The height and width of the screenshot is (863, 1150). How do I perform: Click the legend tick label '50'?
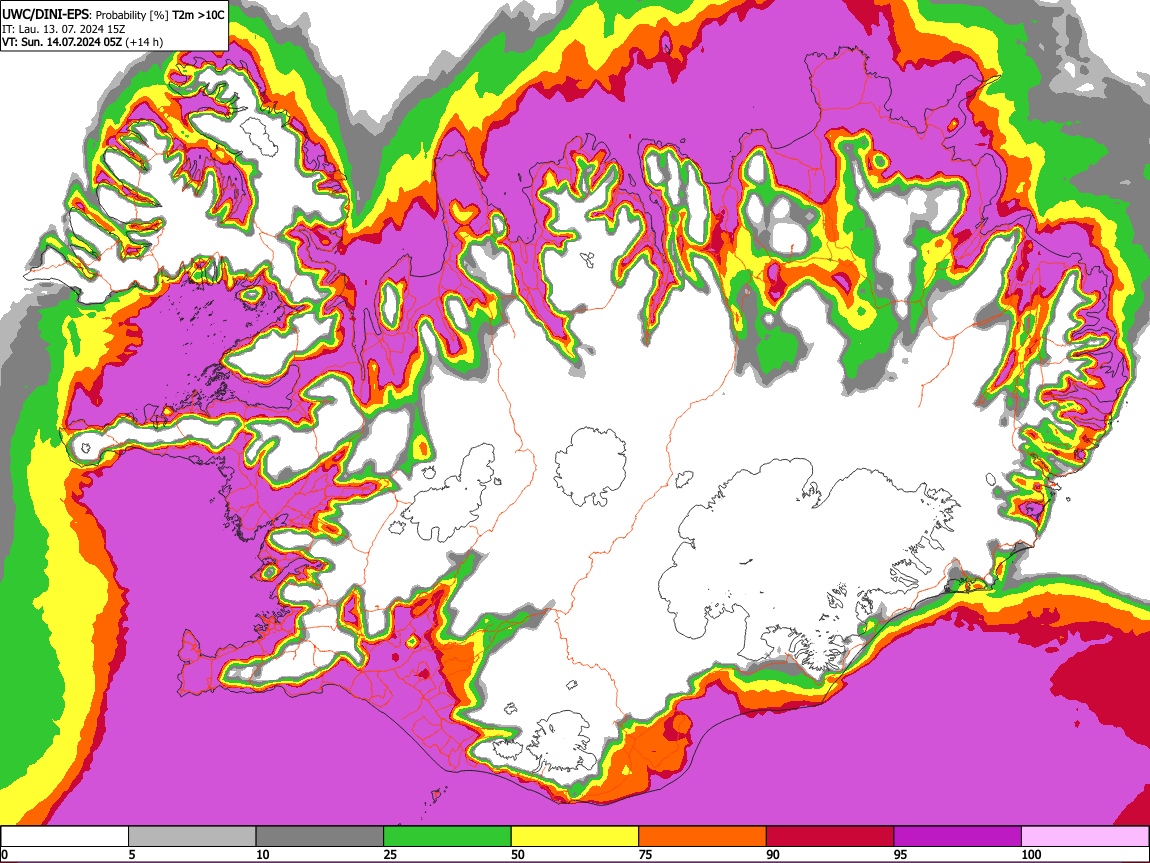pyautogui.click(x=518, y=854)
